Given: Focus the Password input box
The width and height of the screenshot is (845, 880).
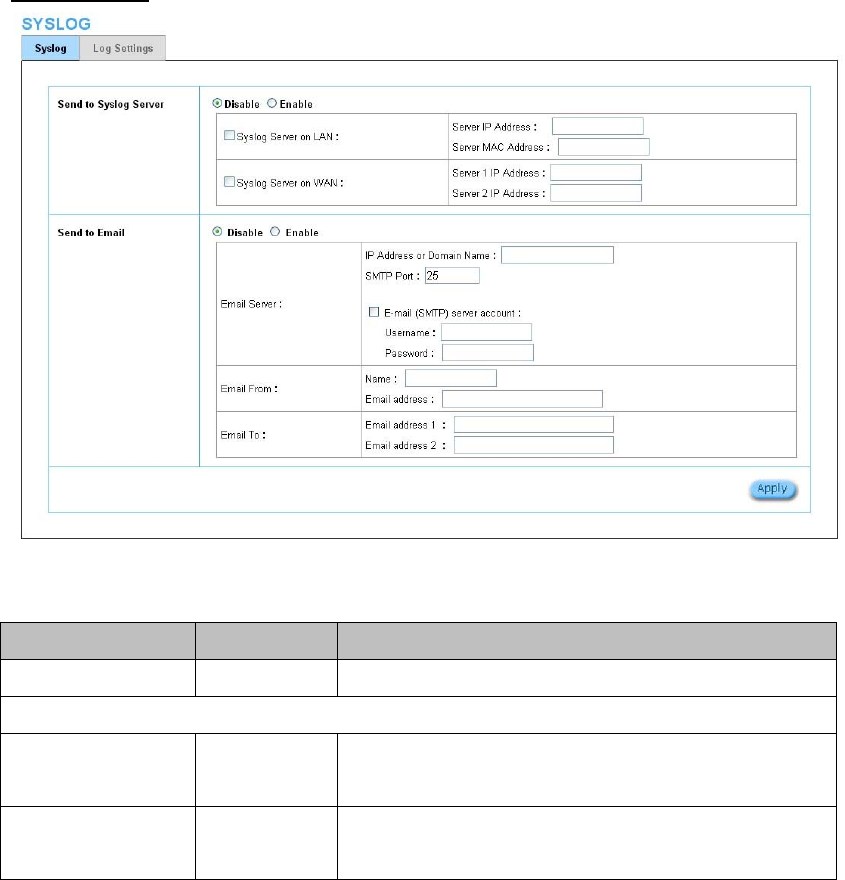Looking at the screenshot, I should [488, 352].
